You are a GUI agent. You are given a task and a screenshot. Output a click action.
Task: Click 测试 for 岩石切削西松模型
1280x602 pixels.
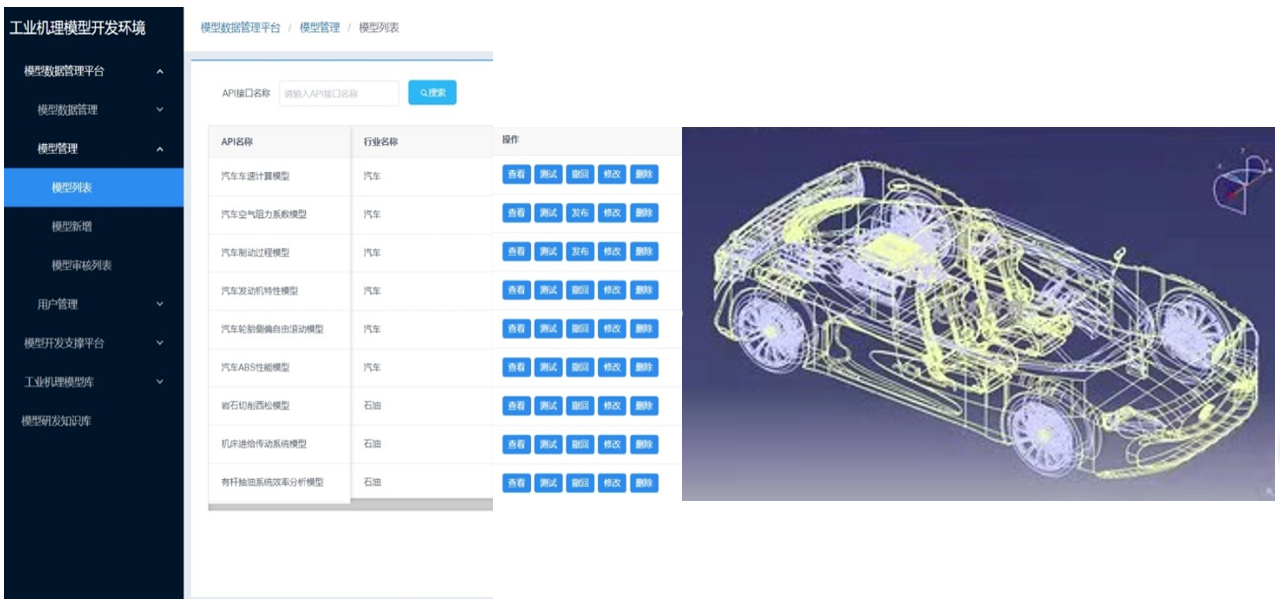548,406
